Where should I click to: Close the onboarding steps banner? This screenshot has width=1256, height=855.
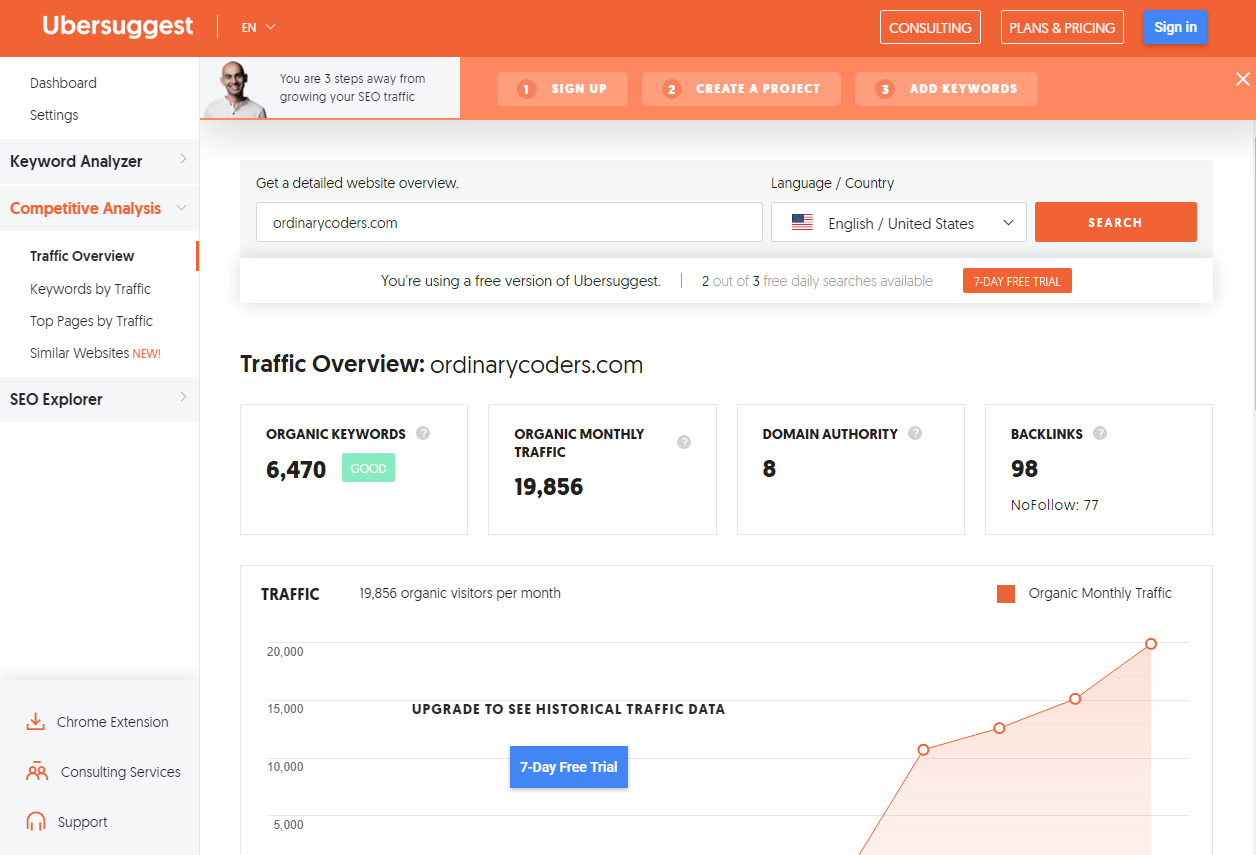click(1243, 80)
